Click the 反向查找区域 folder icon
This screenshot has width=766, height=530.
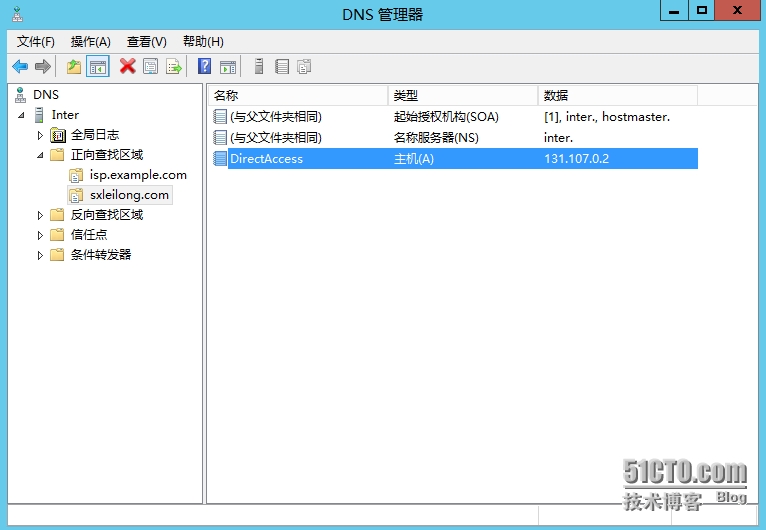click(x=57, y=215)
